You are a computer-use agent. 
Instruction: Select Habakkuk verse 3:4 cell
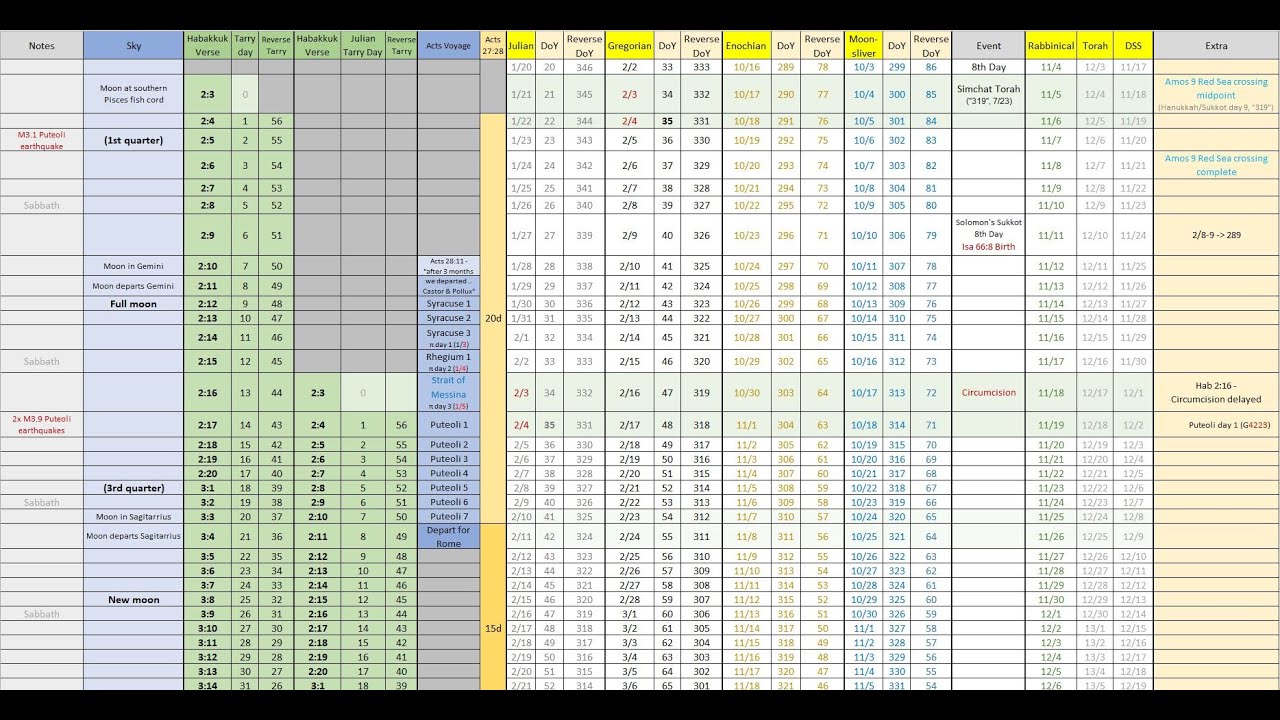point(207,536)
